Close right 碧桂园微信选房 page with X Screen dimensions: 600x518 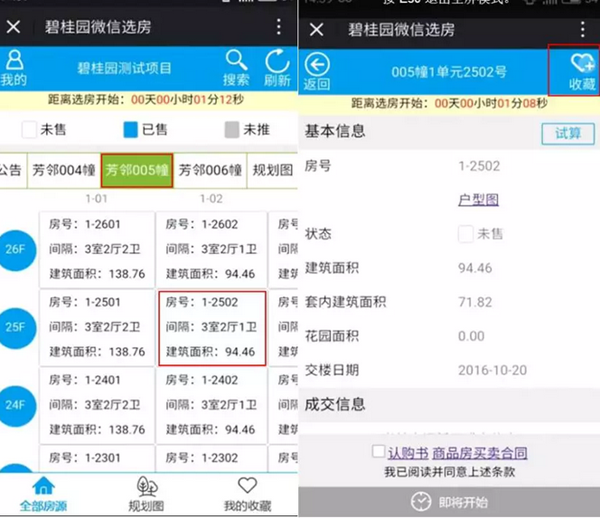click(x=316, y=29)
